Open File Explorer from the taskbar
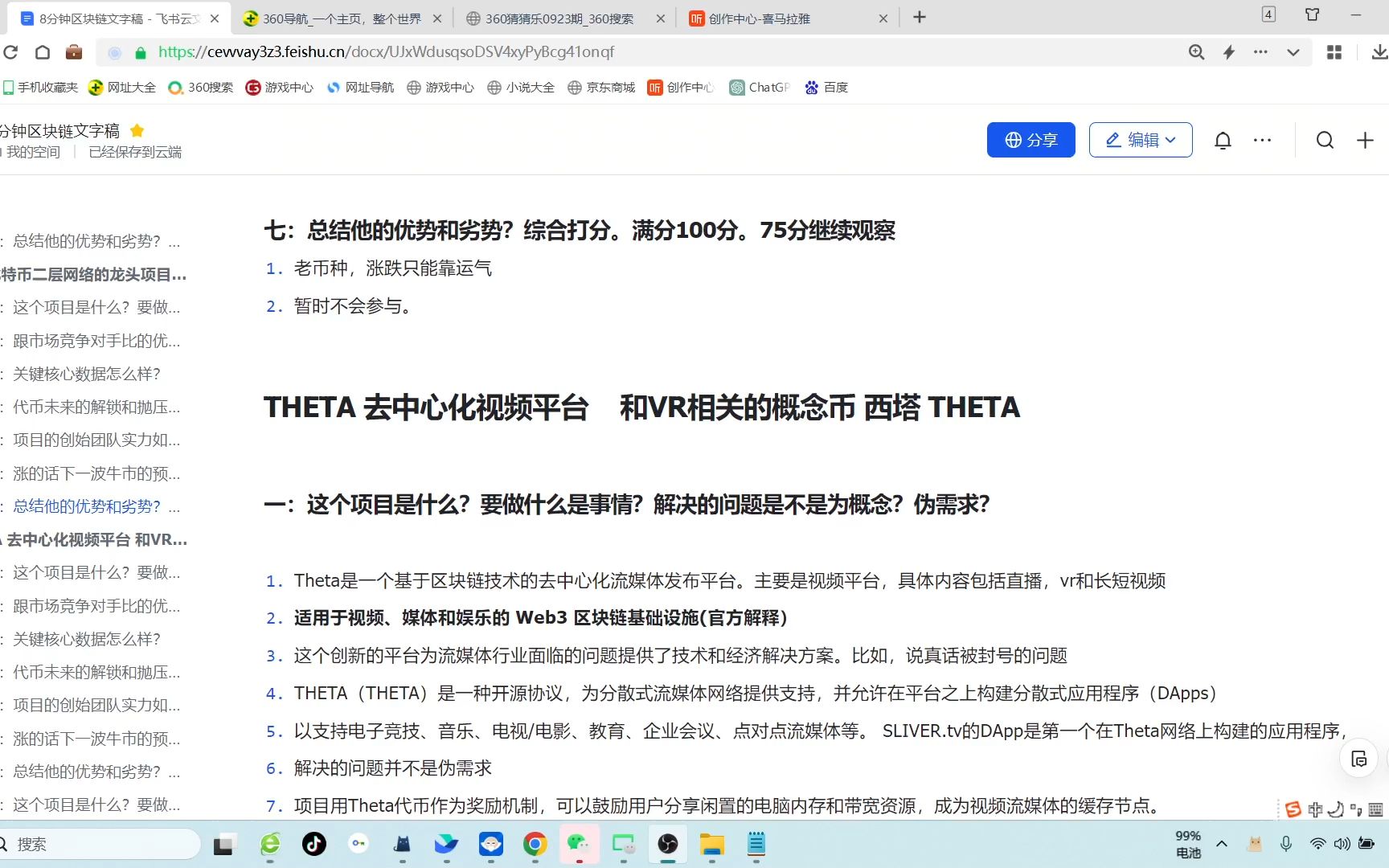The width and height of the screenshot is (1389, 868). click(711, 844)
